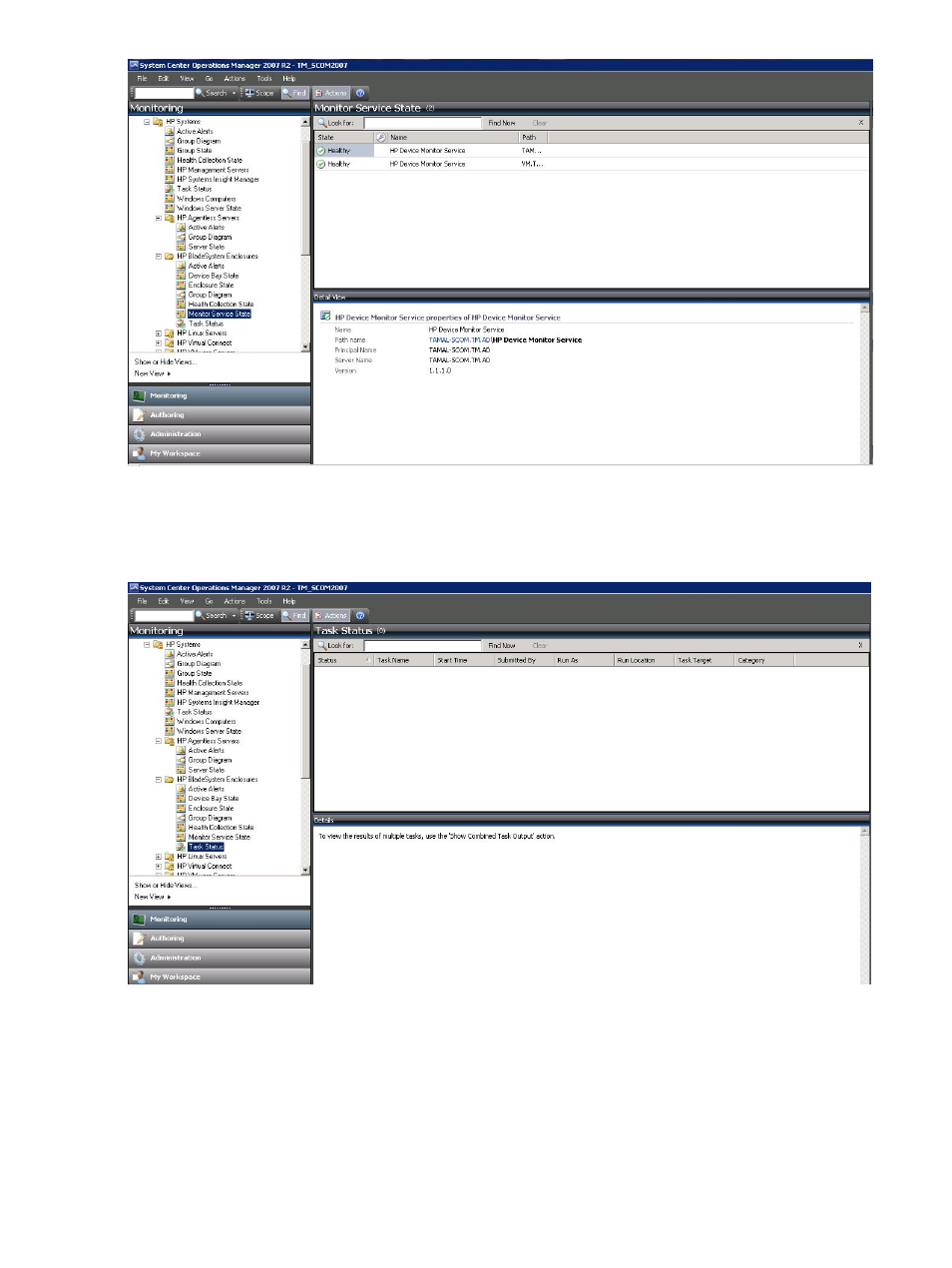The image size is (952, 1268).
Task: Open Help menu in Task Status window
Action: 288,601
